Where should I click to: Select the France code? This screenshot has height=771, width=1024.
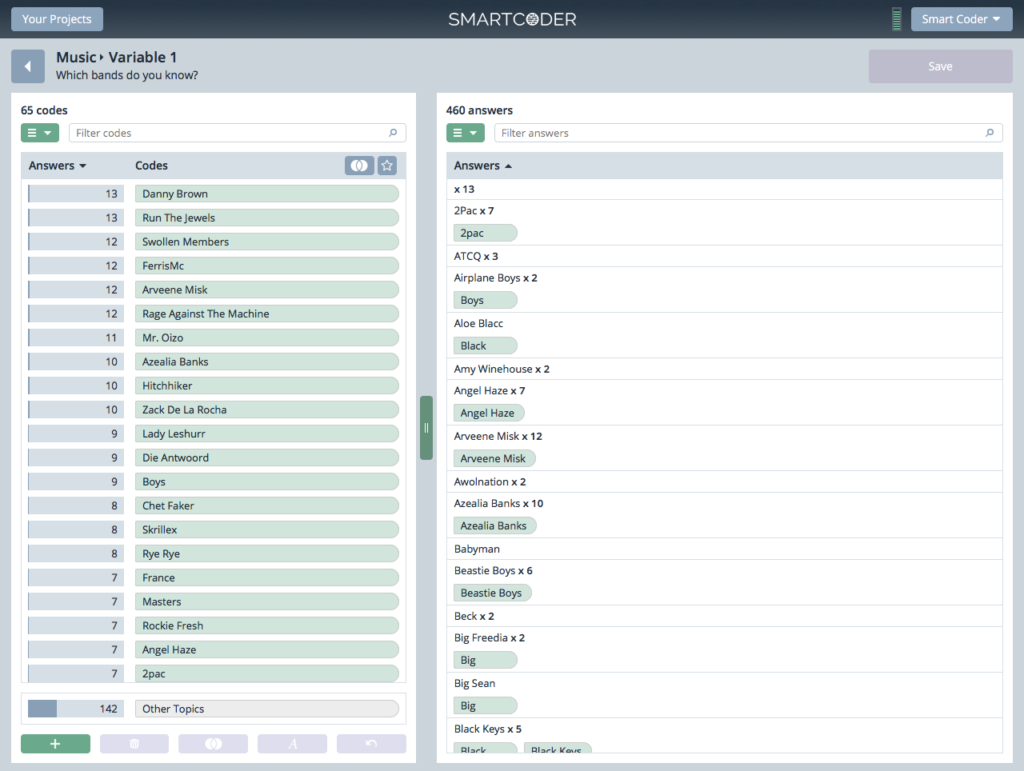pos(267,577)
